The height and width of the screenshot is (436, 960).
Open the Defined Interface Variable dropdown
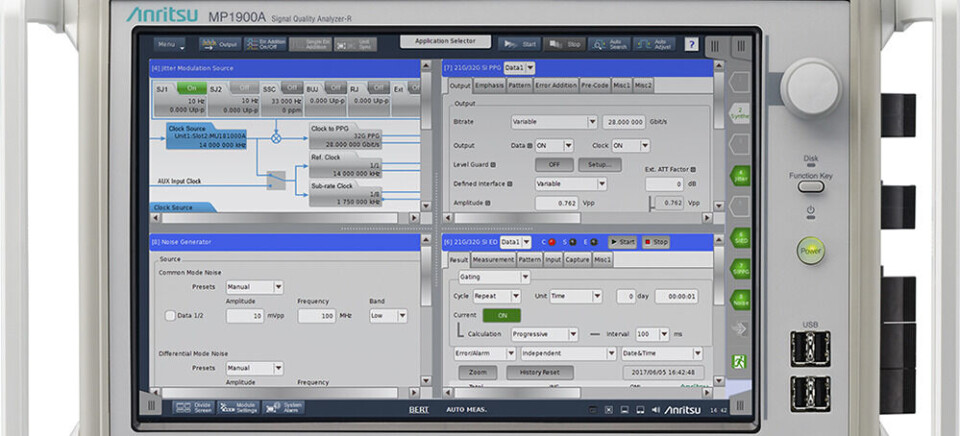coord(571,184)
